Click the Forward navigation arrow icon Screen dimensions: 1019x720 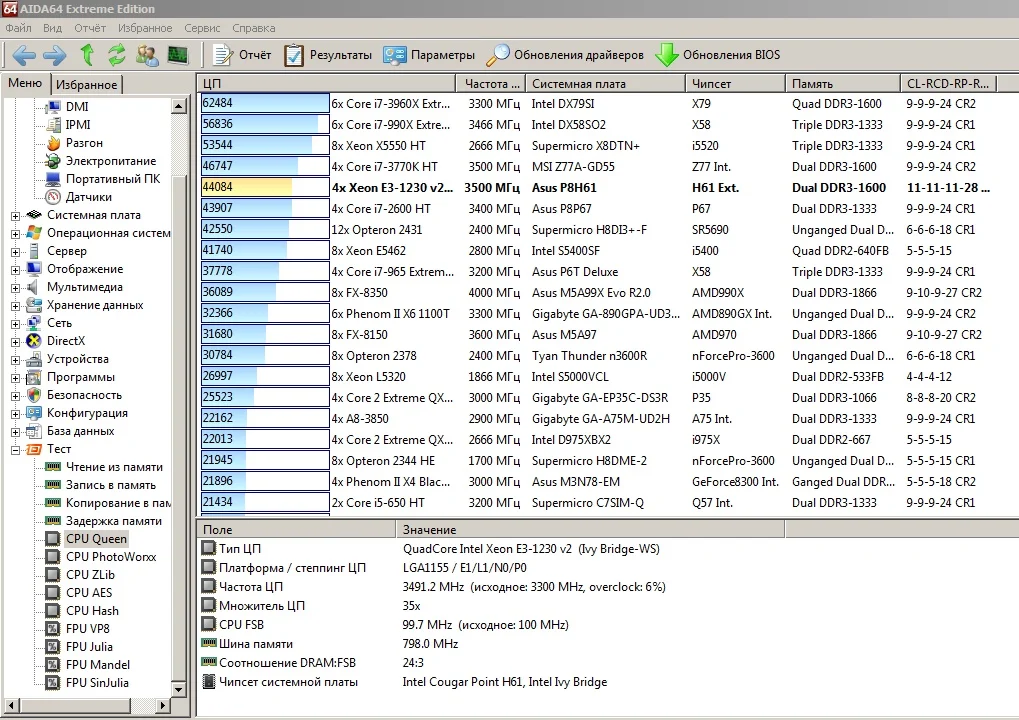coord(54,55)
